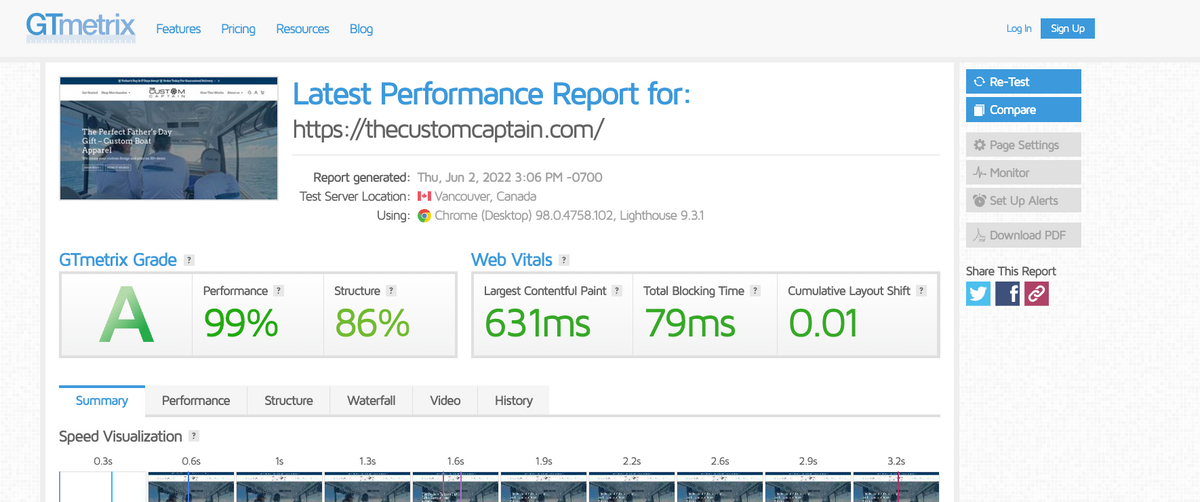The width and height of the screenshot is (1200, 502).
Task: Select the Structure tab
Action: (288, 400)
